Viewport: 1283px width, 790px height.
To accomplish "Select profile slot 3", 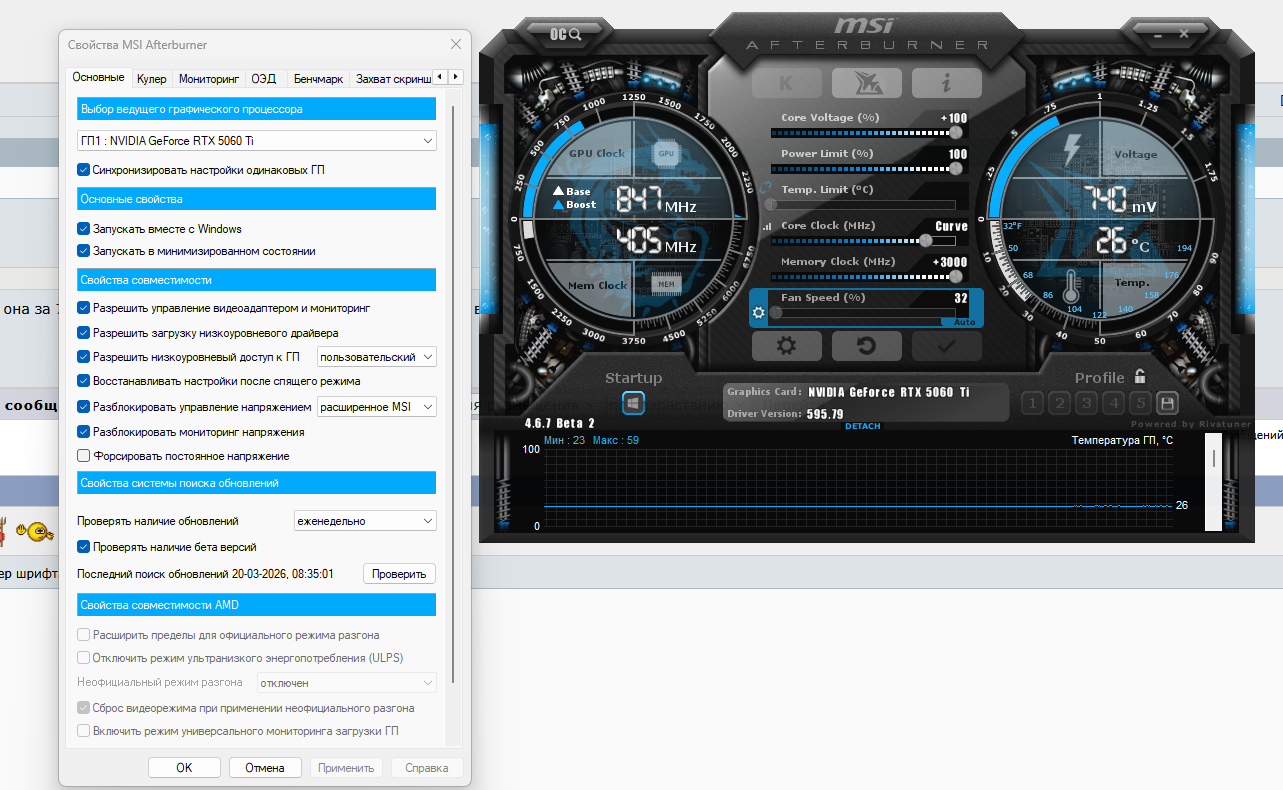I will point(1086,403).
